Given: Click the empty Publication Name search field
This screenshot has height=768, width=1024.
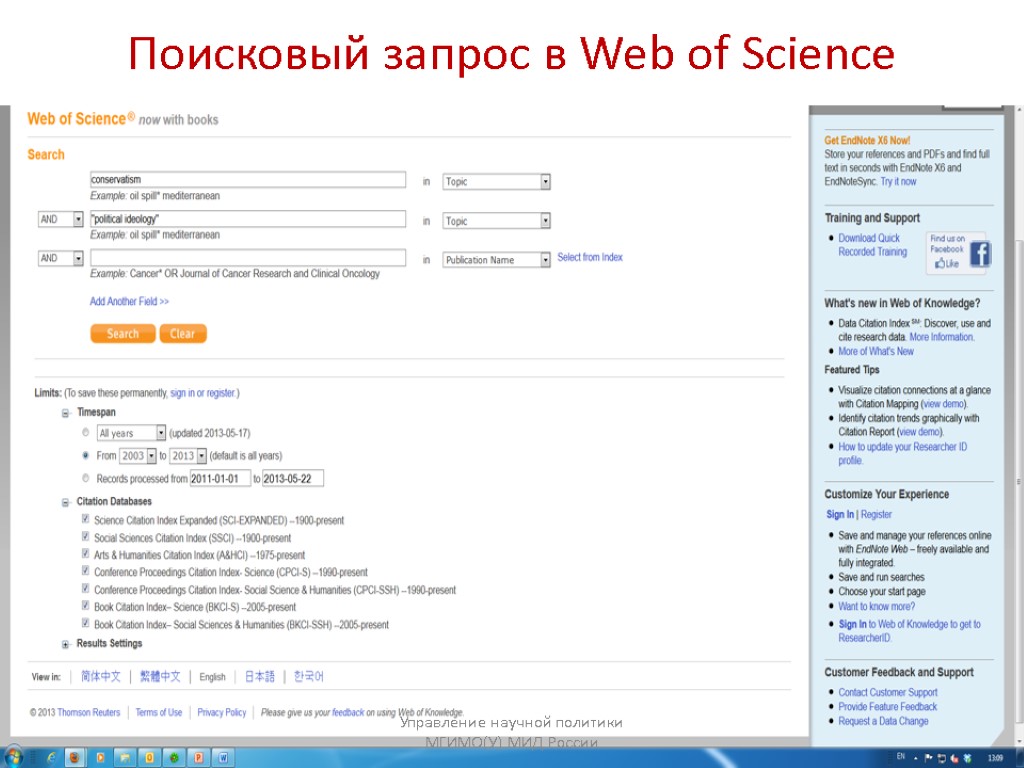Looking at the screenshot, I should (248, 257).
